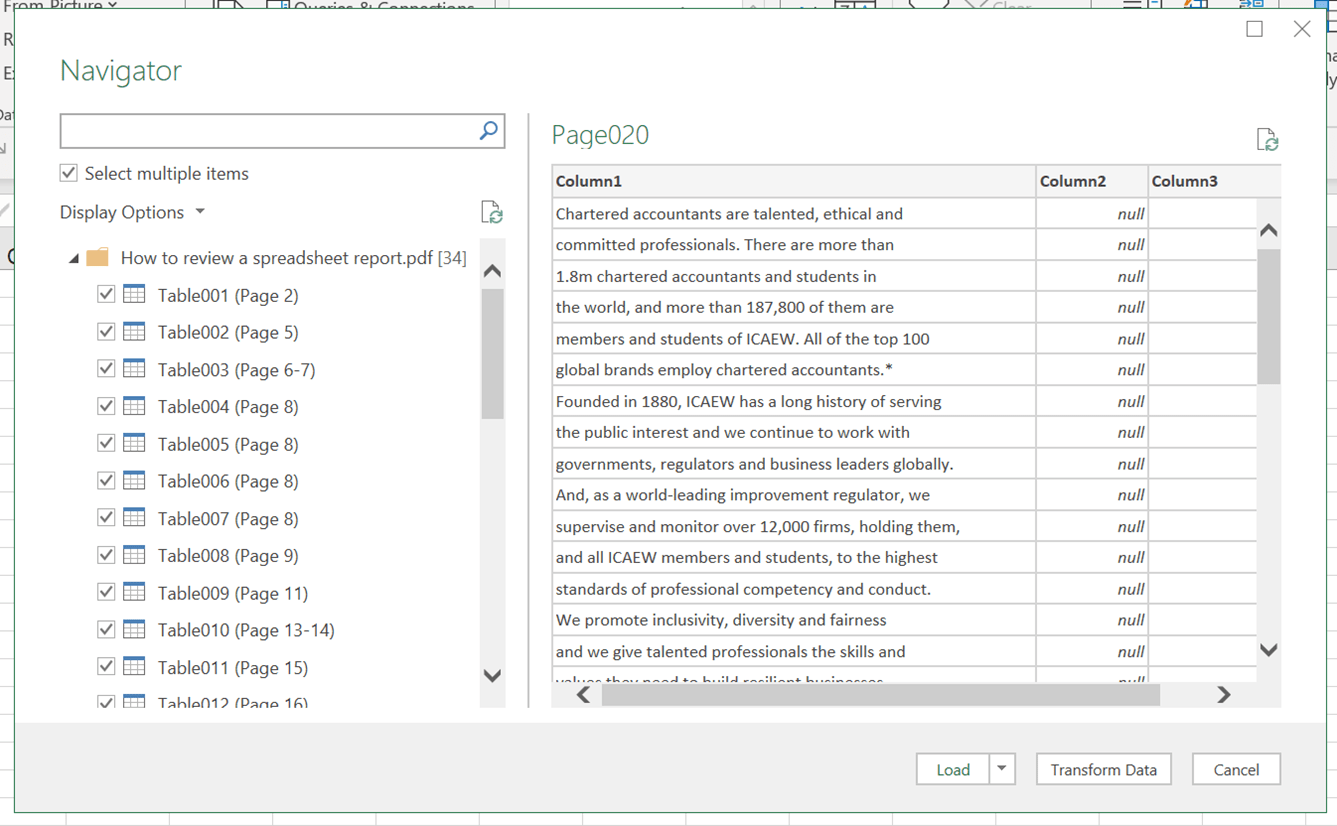The height and width of the screenshot is (826, 1337).
Task: Click the search magnifier icon
Action: 488,131
